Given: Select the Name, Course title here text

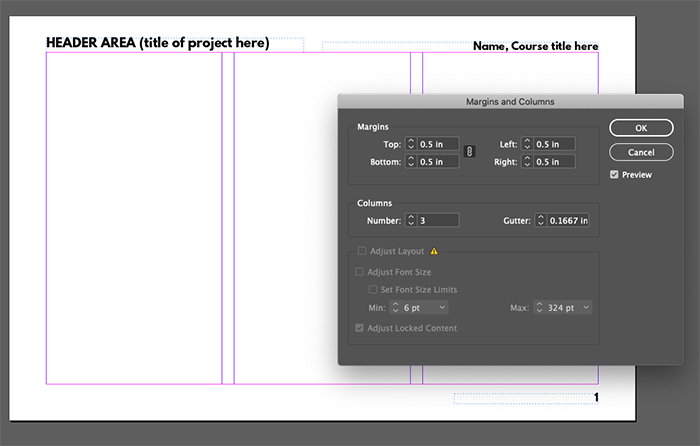Looking at the screenshot, I should [x=535, y=46].
